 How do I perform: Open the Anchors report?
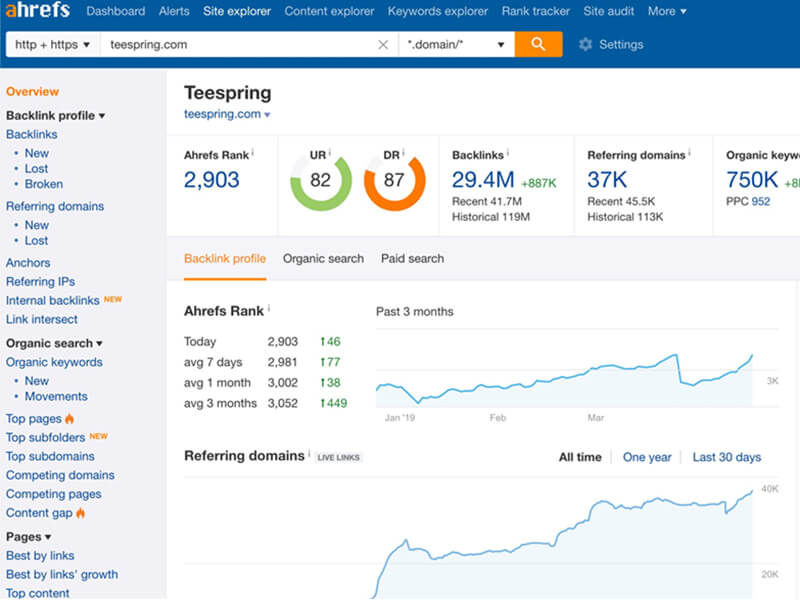28,263
